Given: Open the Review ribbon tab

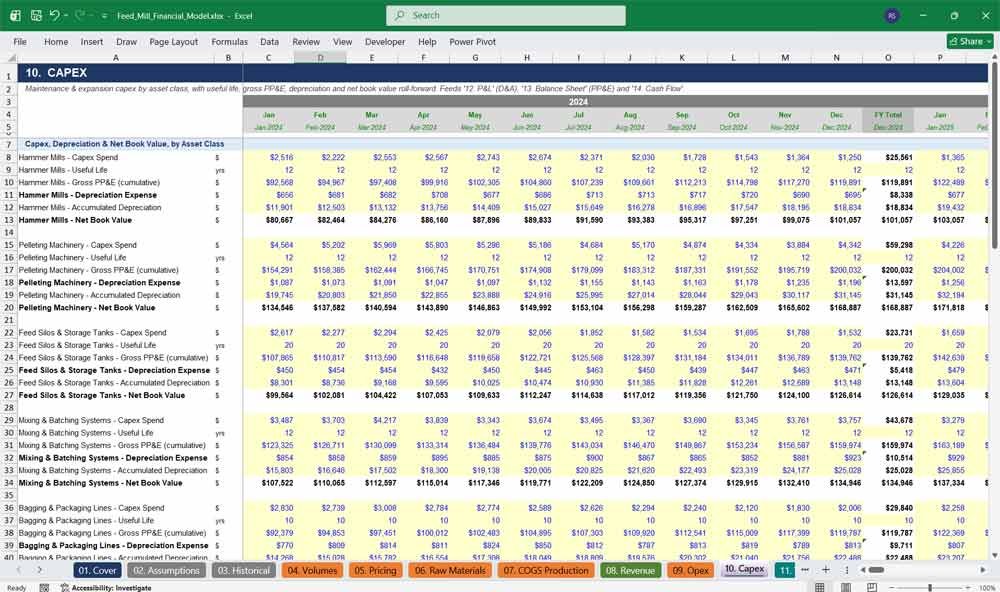Looking at the screenshot, I should click(306, 41).
